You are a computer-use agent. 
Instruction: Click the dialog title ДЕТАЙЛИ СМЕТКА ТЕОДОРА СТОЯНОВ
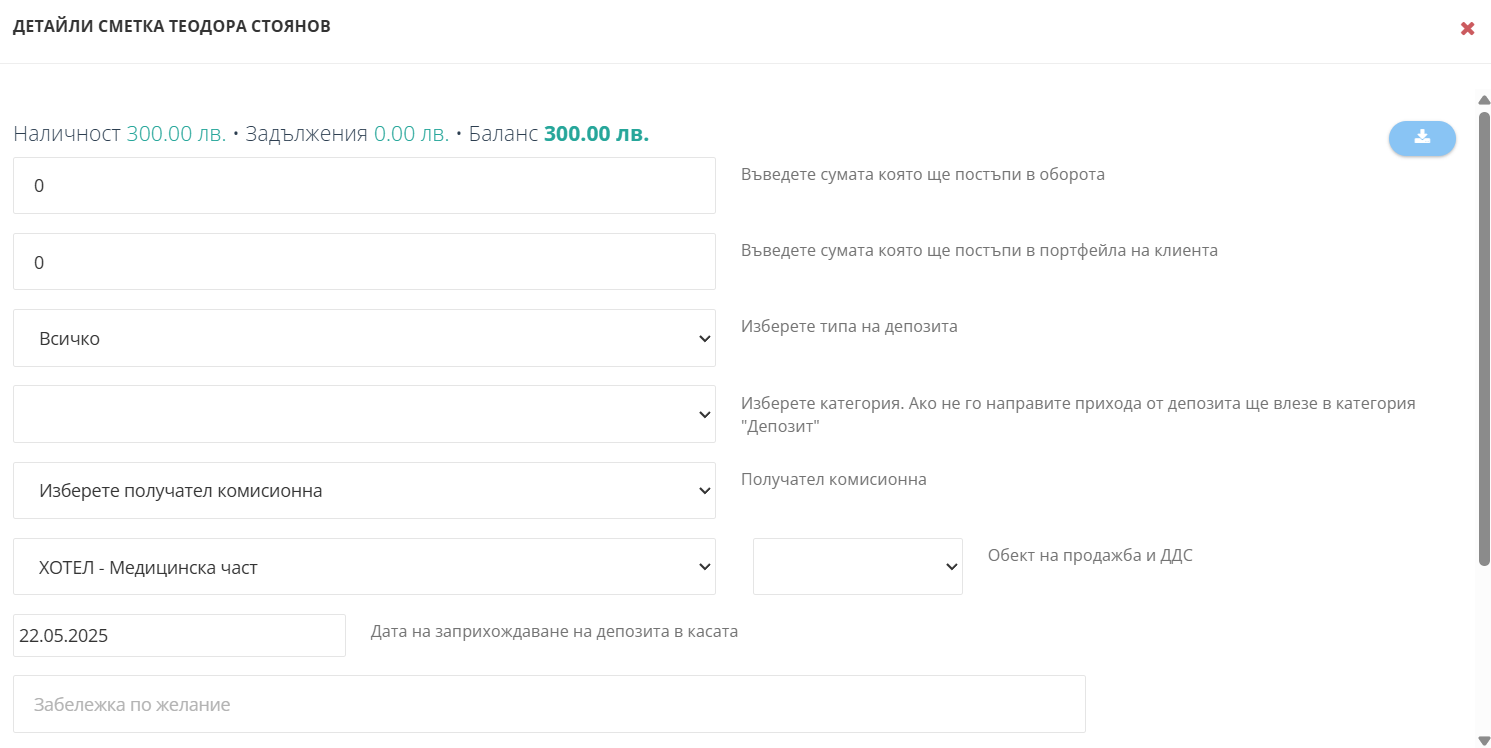[172, 27]
